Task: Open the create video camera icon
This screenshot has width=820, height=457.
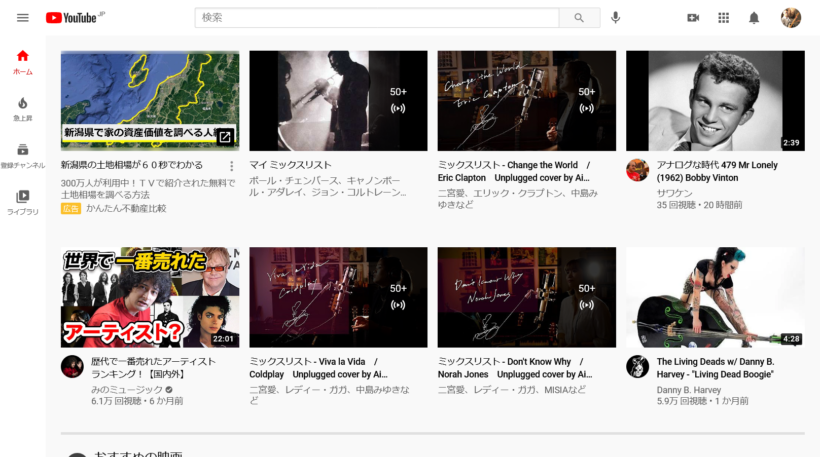Action: tap(693, 18)
